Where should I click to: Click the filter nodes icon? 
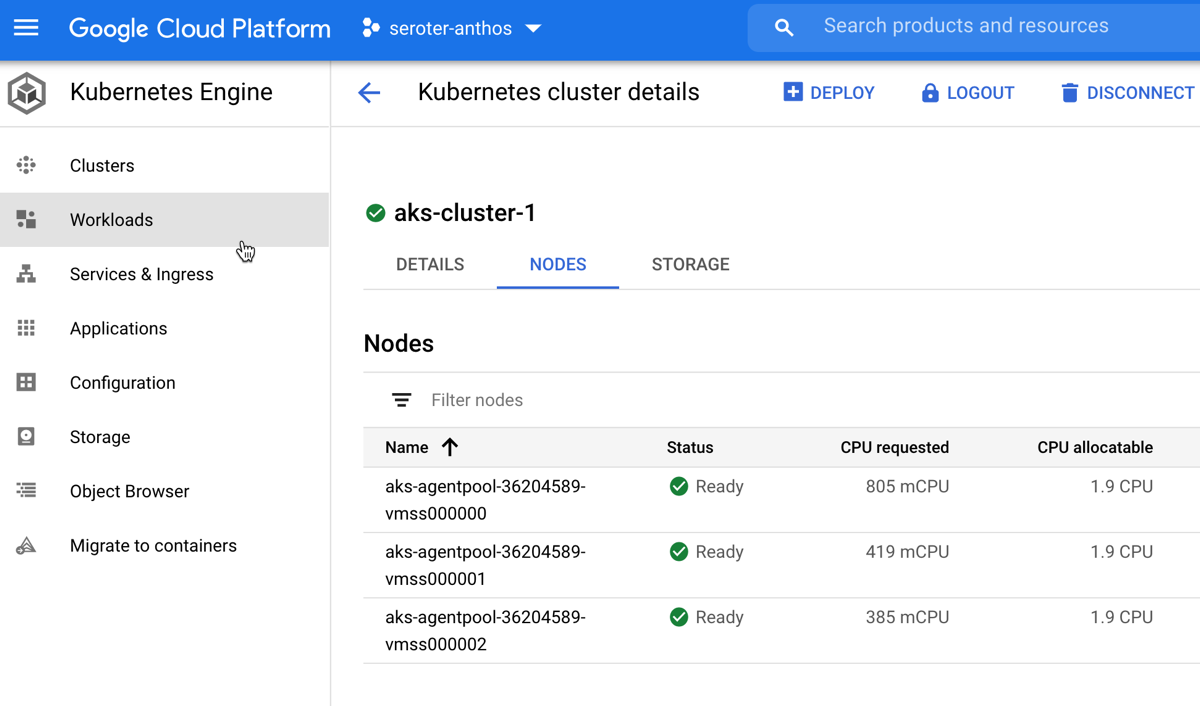click(401, 400)
